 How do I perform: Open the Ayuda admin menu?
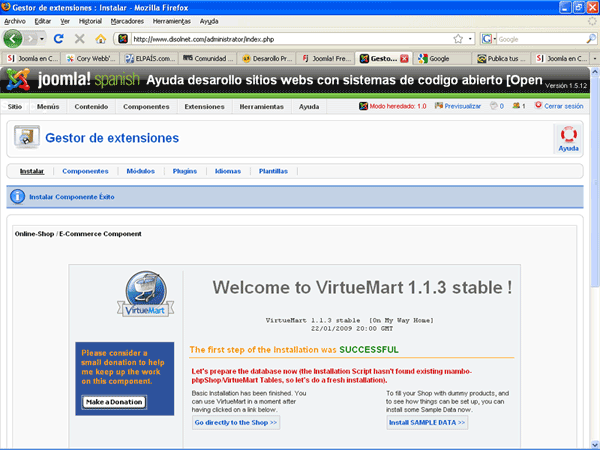coord(309,106)
